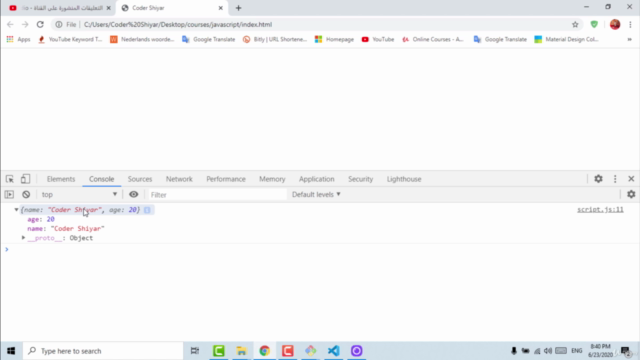This screenshot has width=640, height=360.
Task: Open the first Google Translate bookmark
Action: pos(209,39)
